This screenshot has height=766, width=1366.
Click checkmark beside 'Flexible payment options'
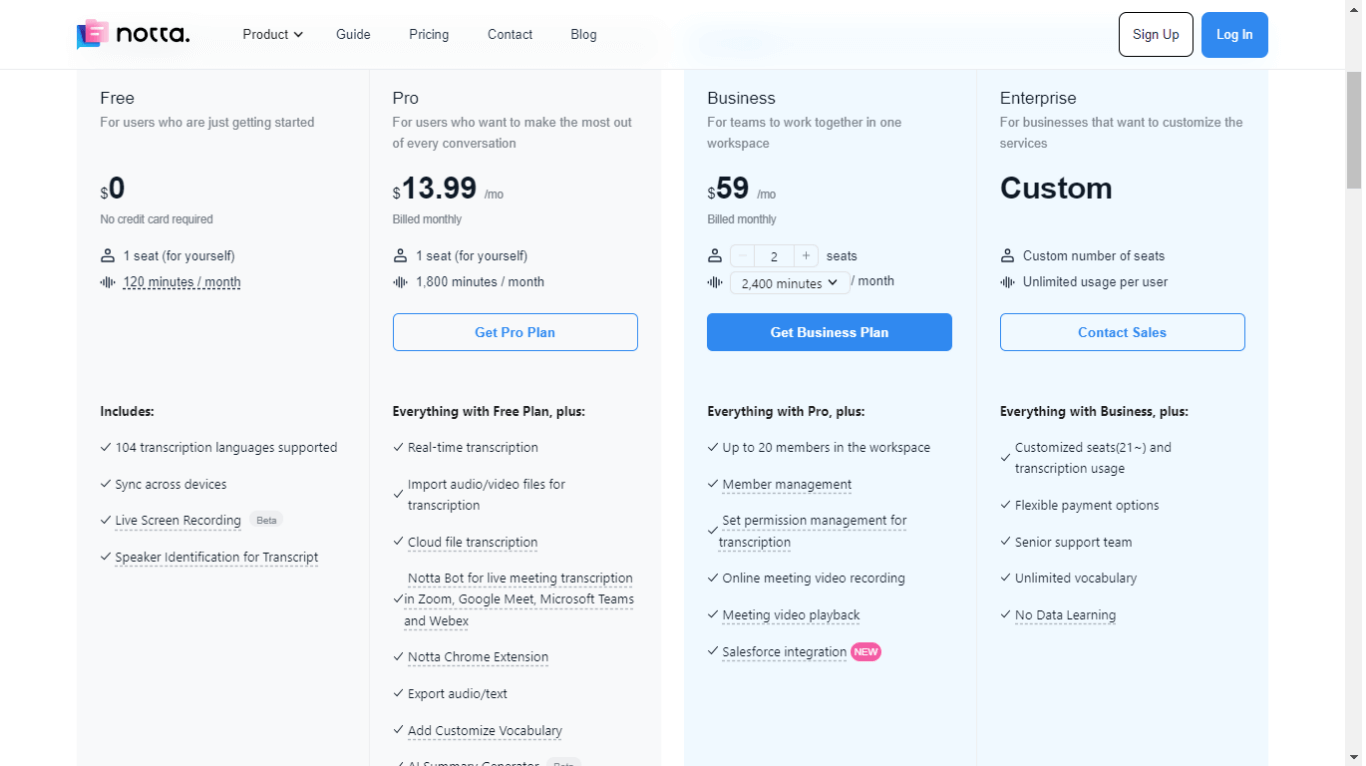1006,505
